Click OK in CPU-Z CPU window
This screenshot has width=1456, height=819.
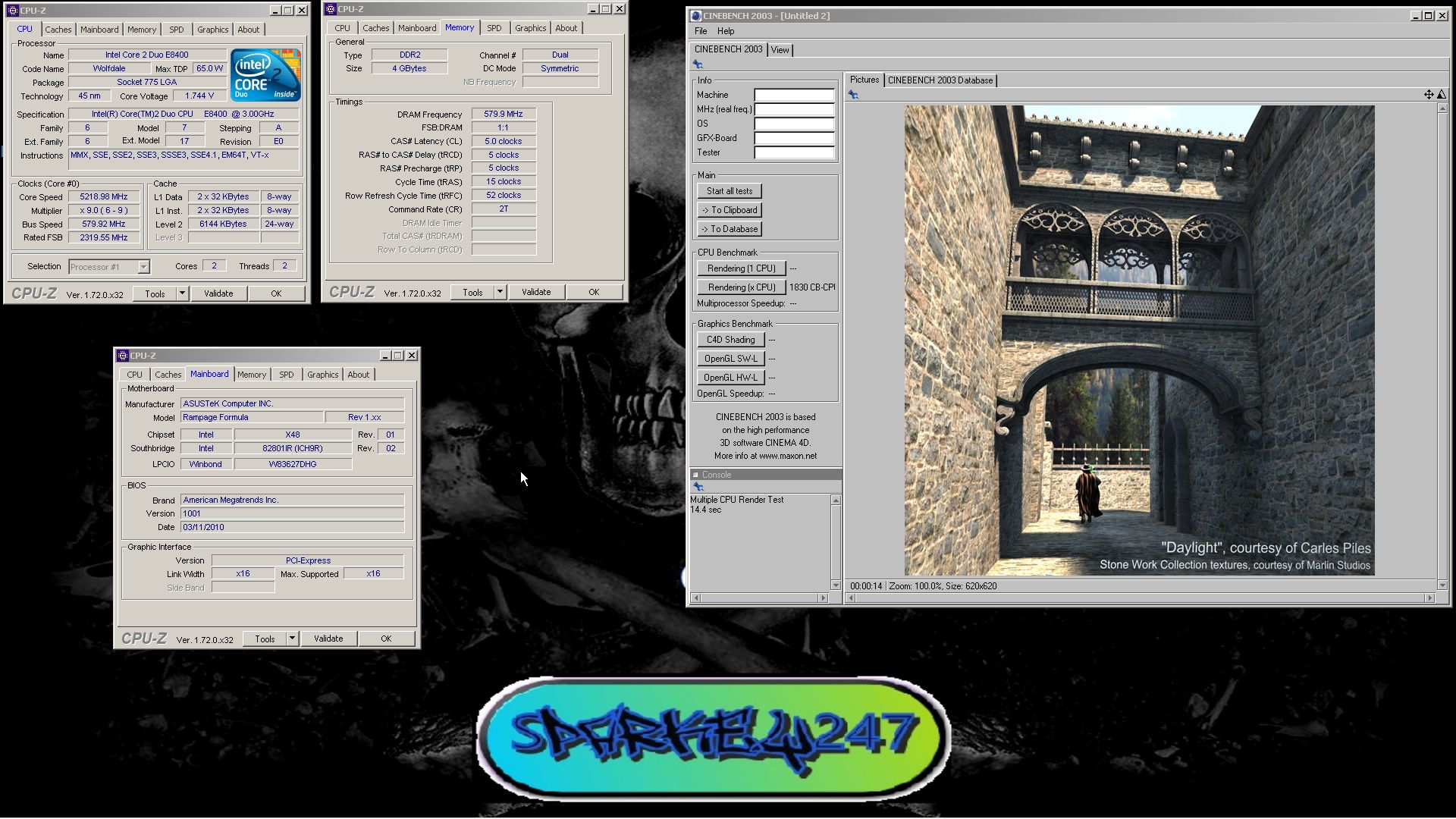click(276, 293)
